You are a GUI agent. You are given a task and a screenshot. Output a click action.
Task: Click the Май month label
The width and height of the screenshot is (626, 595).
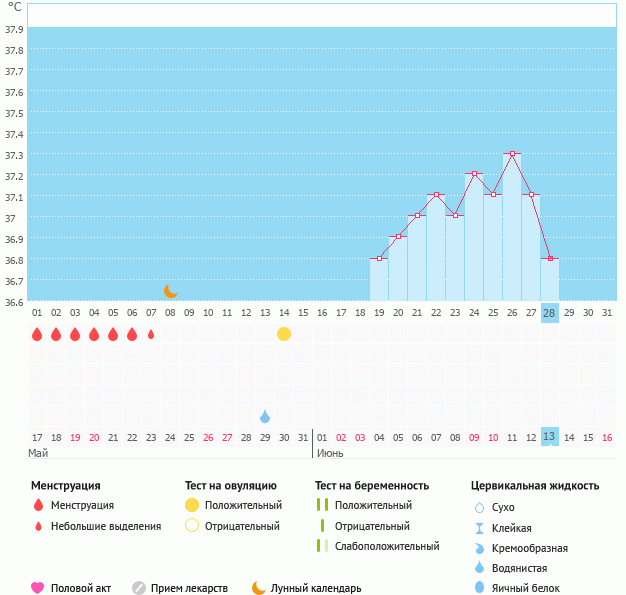click(38, 453)
